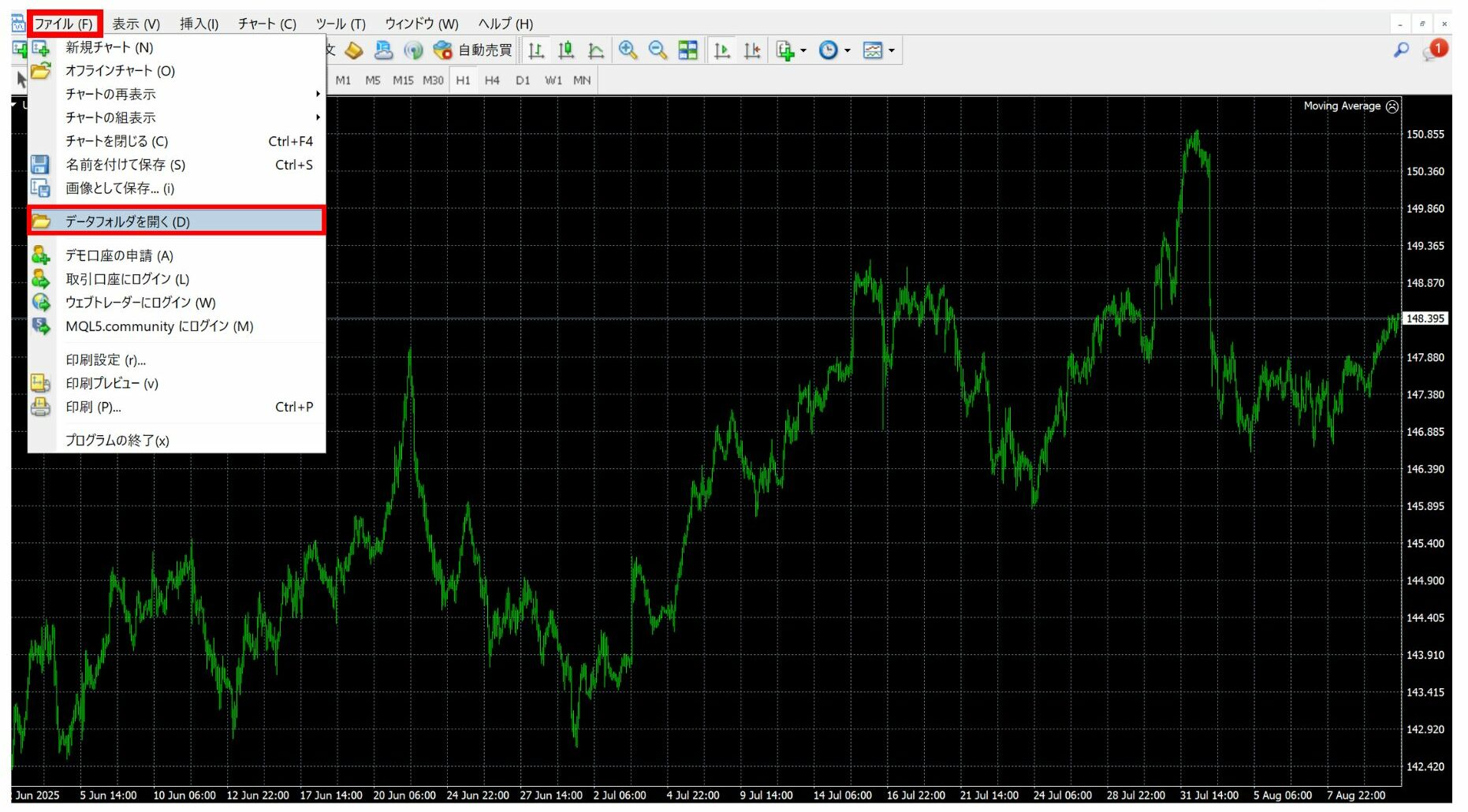1468x812 pixels.
Task: Toggle the chart auto scroll button
Action: (722, 50)
